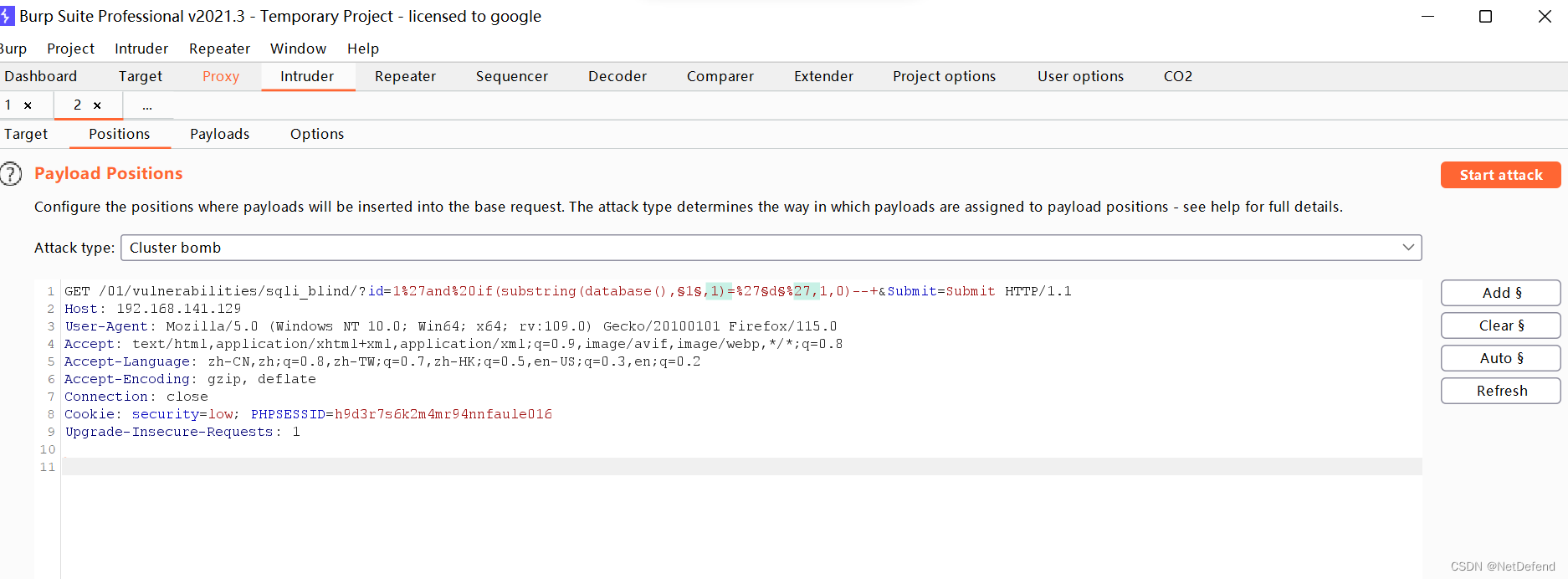The image size is (1568, 579).
Task: Click the Add § button
Action: coord(1500,293)
